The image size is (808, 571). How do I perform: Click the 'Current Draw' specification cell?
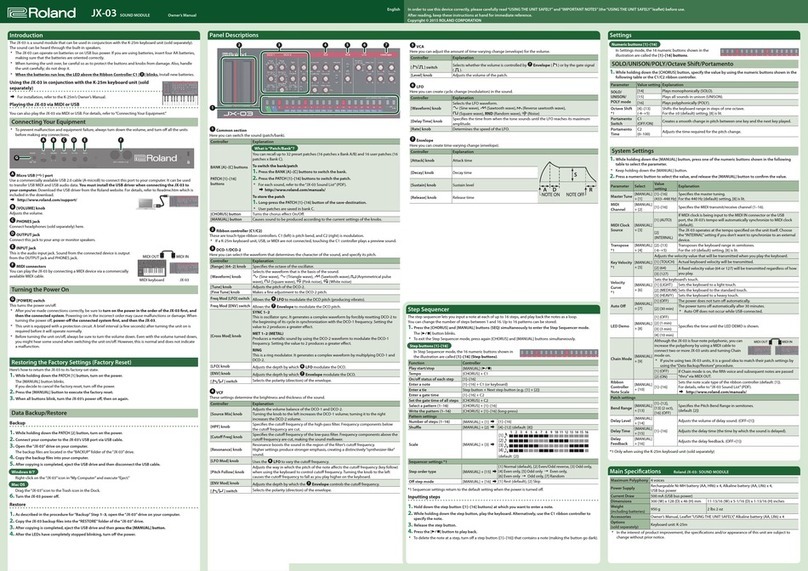click(629, 496)
